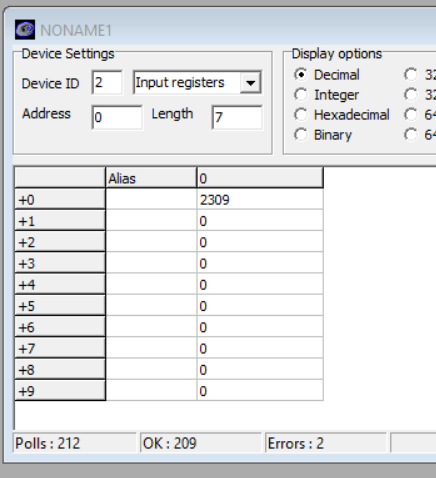Click the value cell in row +2
Image resolution: width=436 pixels, height=478 pixels.
click(x=260, y=242)
